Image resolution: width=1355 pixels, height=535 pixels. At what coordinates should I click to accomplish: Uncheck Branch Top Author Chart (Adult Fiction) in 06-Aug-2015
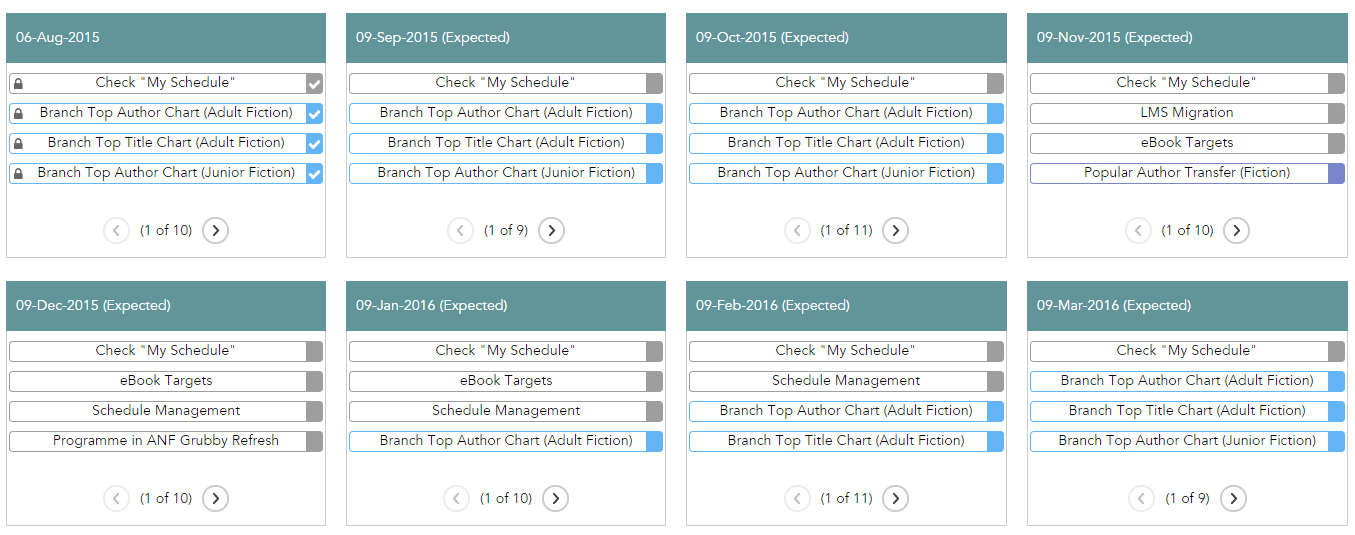tap(314, 114)
